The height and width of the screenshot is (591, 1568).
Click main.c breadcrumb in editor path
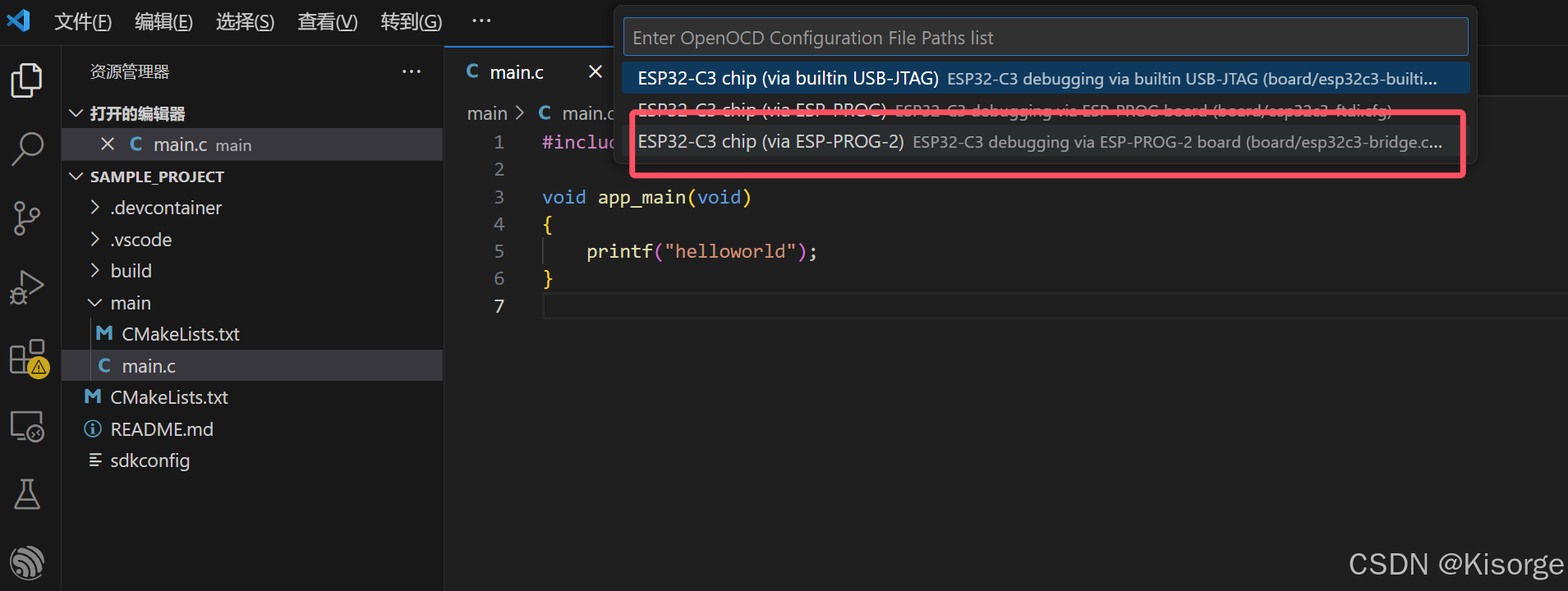tap(587, 113)
